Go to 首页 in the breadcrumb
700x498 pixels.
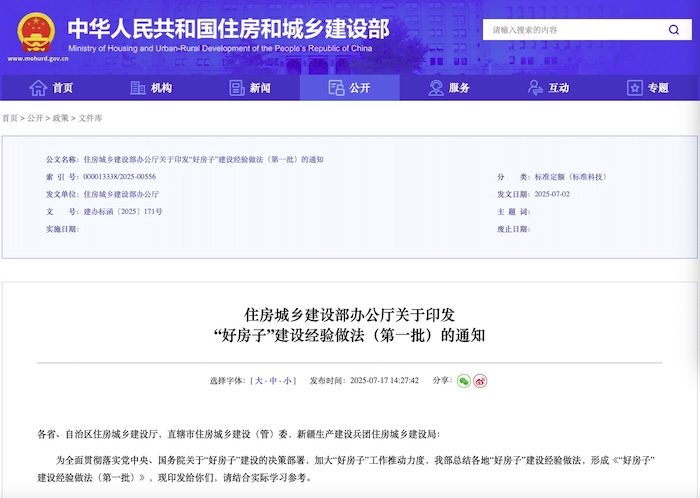(10, 118)
